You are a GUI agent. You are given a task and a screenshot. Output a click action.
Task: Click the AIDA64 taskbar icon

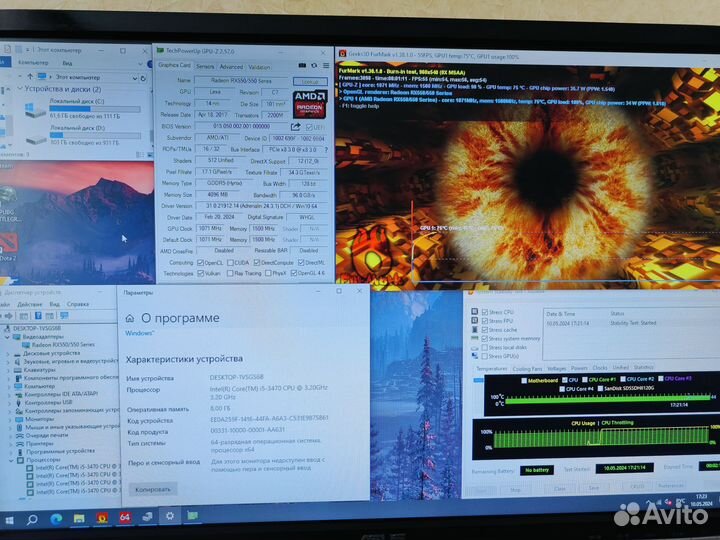(124, 517)
